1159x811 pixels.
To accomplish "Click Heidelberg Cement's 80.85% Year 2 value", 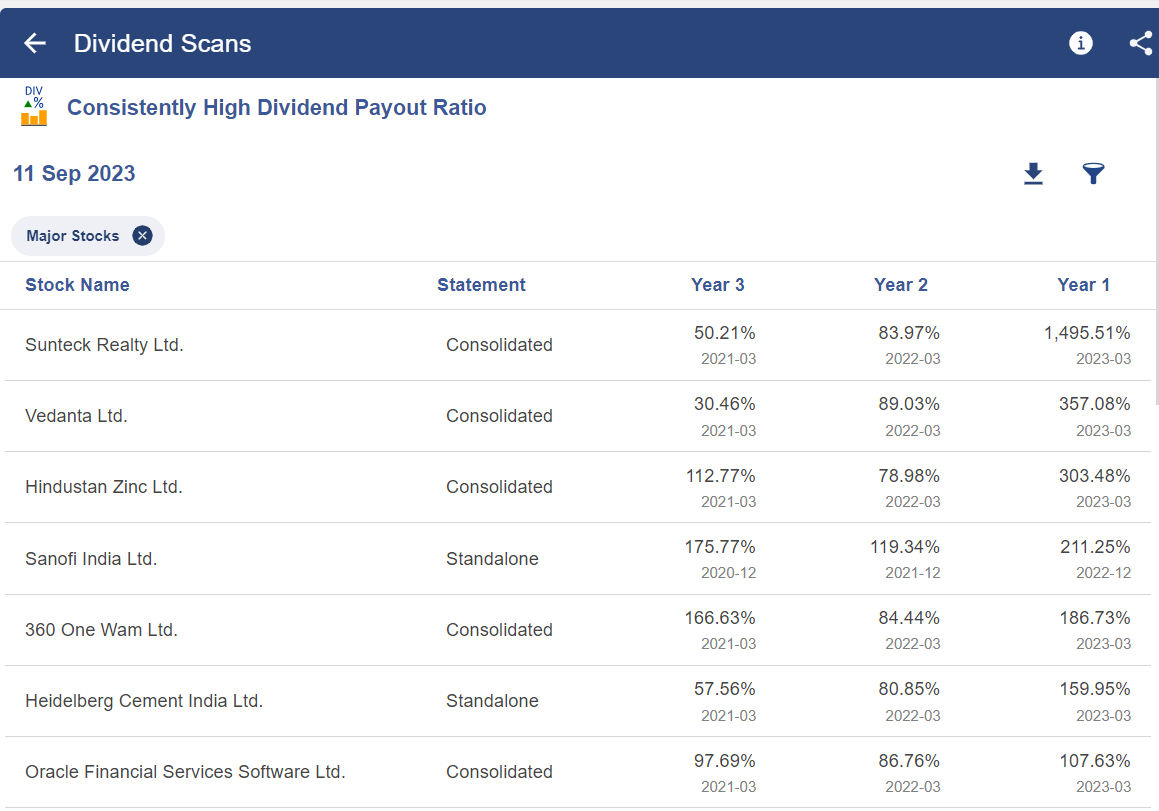I will coord(909,689).
